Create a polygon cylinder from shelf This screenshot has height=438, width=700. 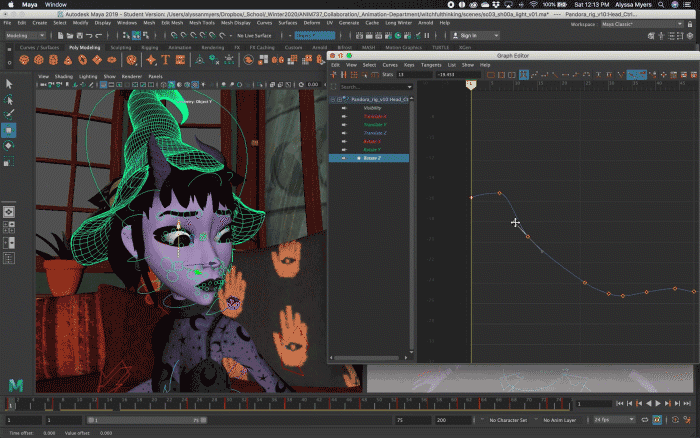click(54, 59)
